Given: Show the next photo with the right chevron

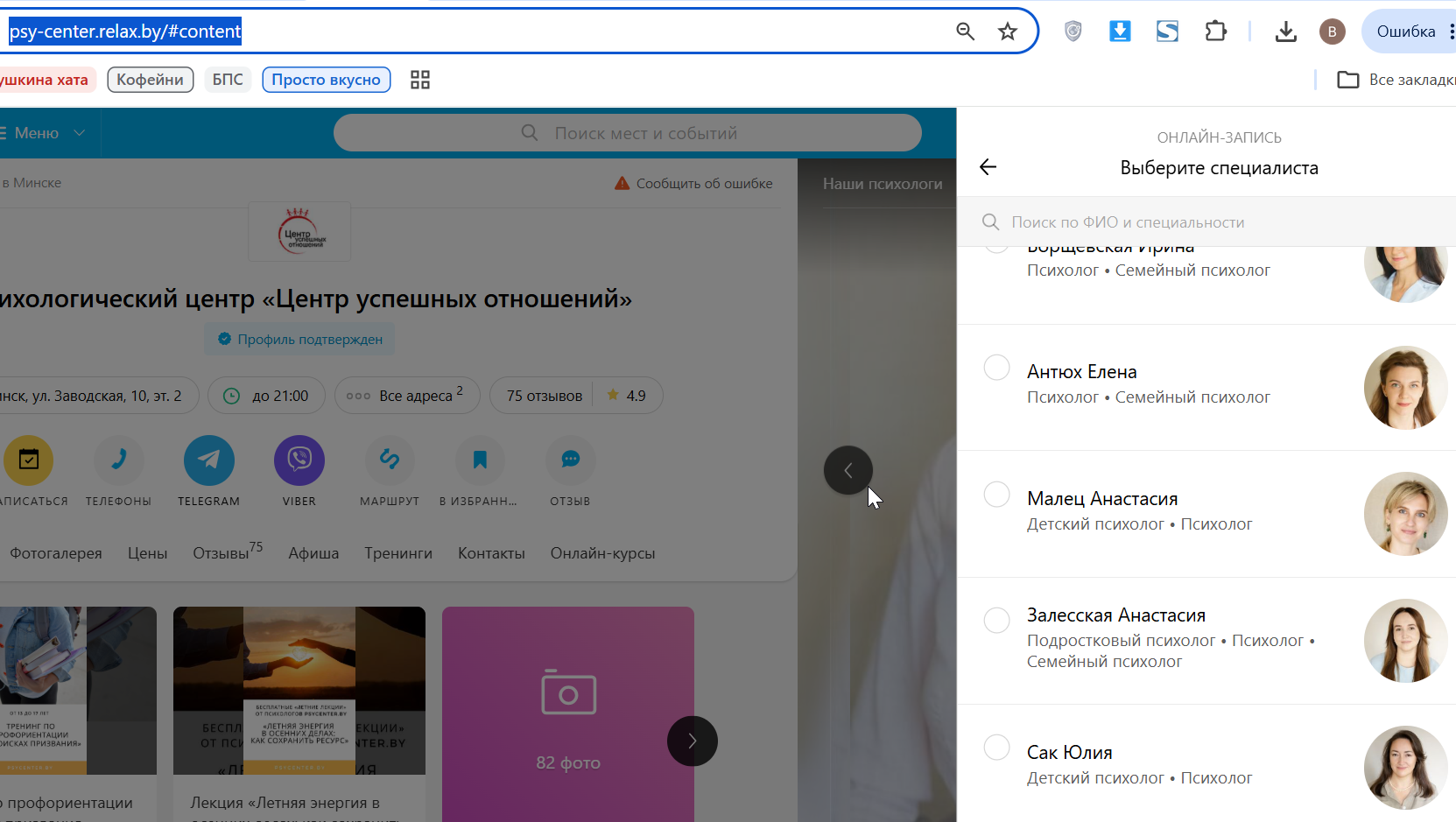Looking at the screenshot, I should tap(693, 741).
